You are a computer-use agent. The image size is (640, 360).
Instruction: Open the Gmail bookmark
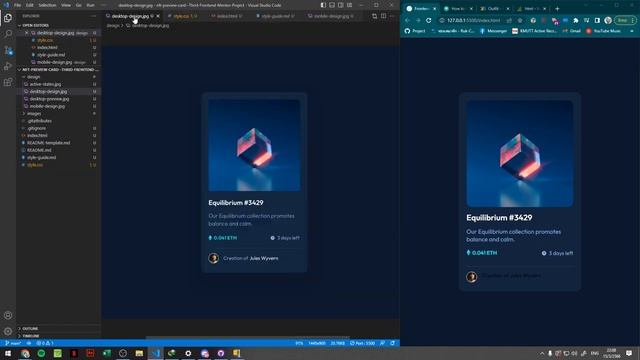tap(571, 31)
